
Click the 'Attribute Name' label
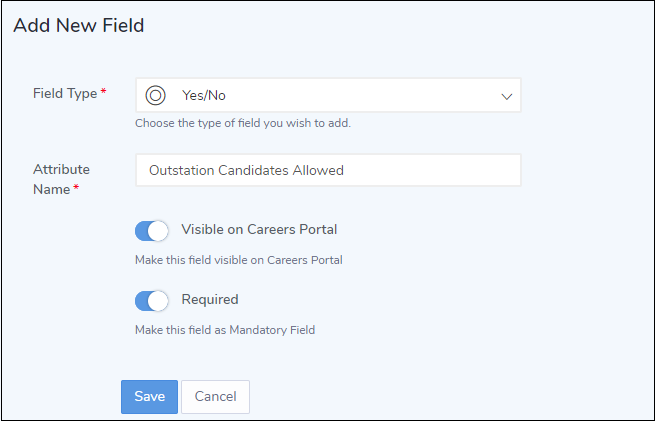61,179
